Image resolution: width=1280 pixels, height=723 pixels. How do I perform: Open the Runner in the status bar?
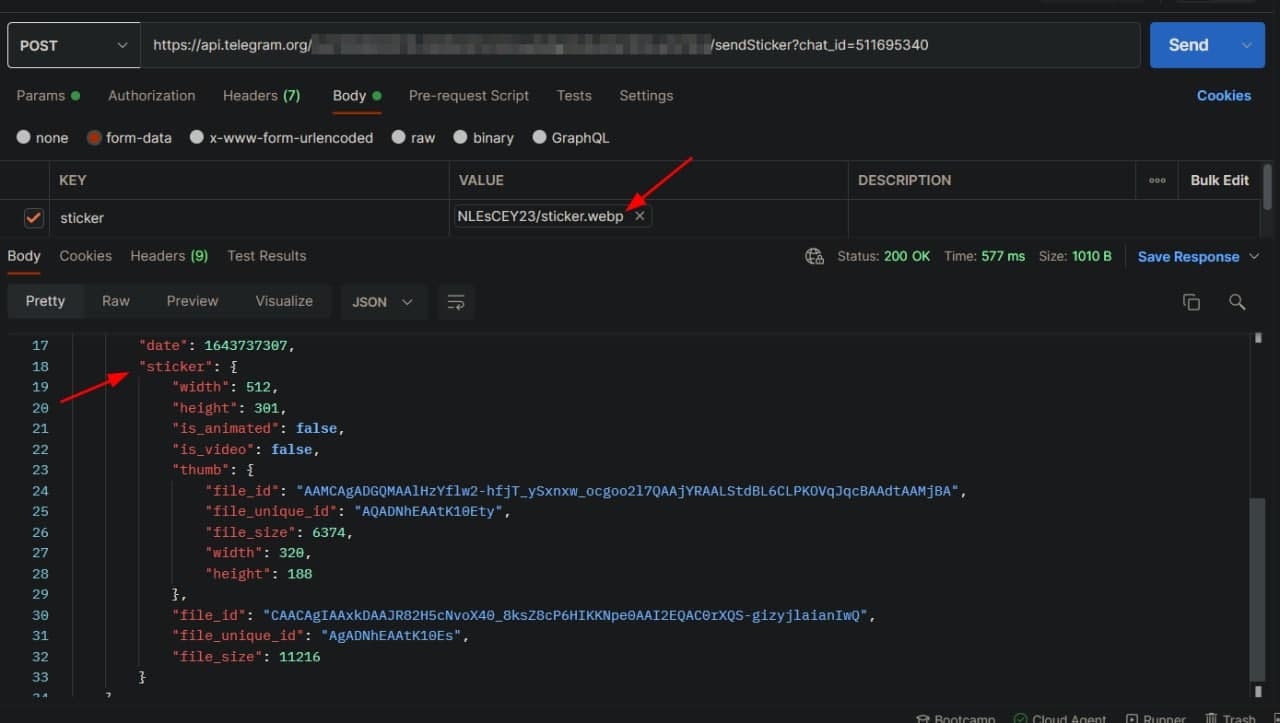[1133, 718]
